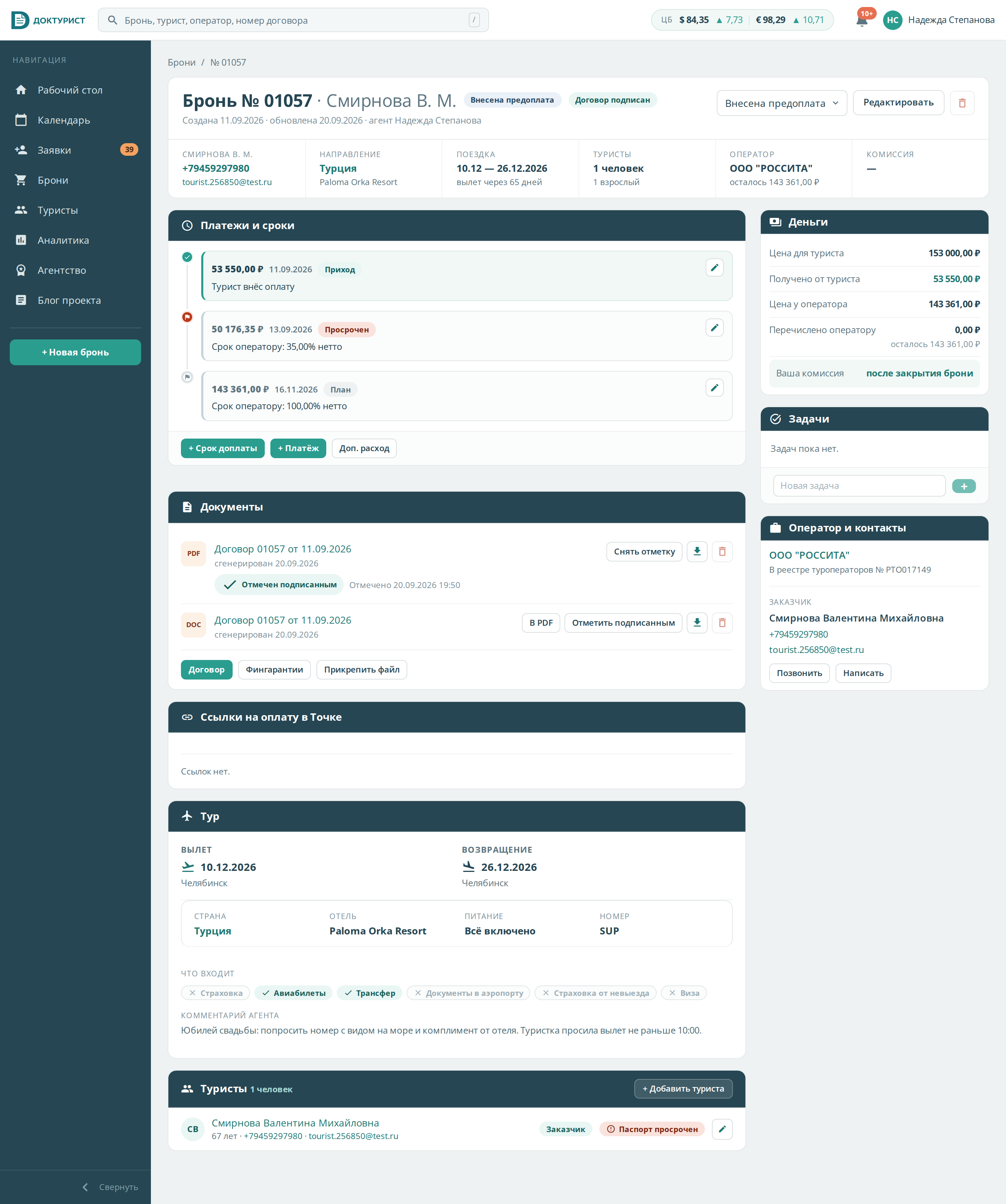Toggle the Страховка inclusion chip
1006x1204 pixels.
click(216, 993)
